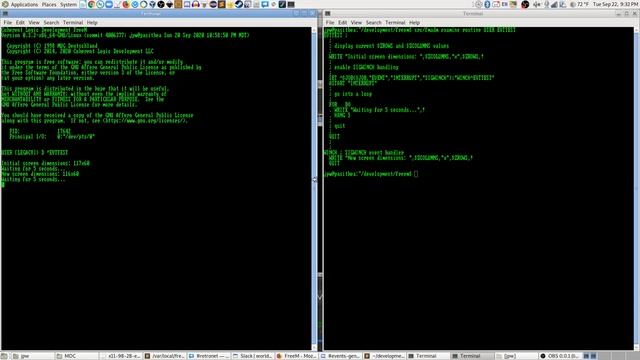
Task: Click the right Terminal window menu icon in titlebar
Action: click(x=327, y=13)
